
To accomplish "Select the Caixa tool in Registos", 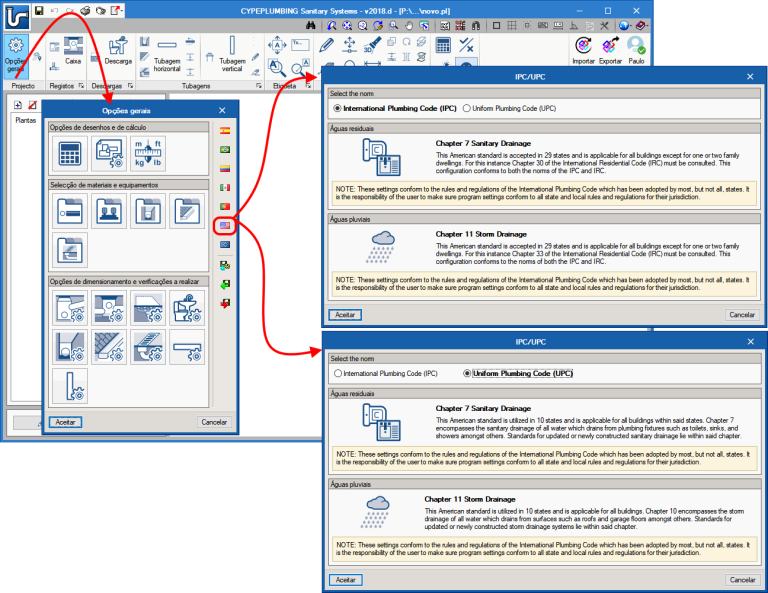I will tap(72, 50).
